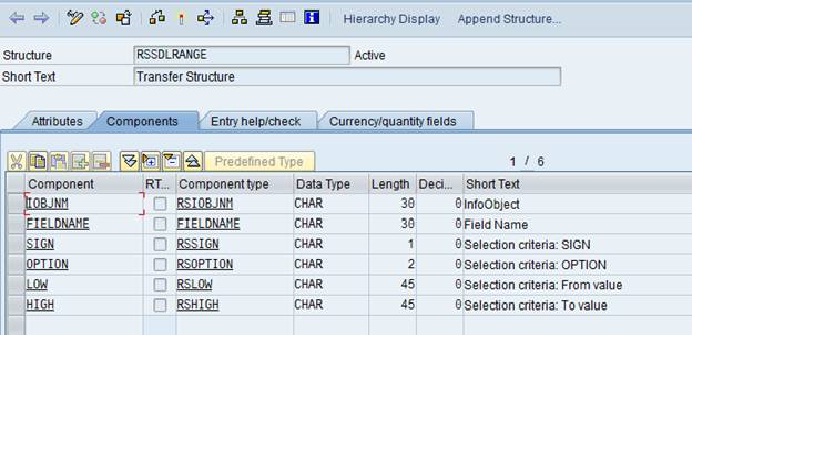The height and width of the screenshot is (460, 819).
Task: Tick the RTy checkbox for HIGH
Action: 160,305
